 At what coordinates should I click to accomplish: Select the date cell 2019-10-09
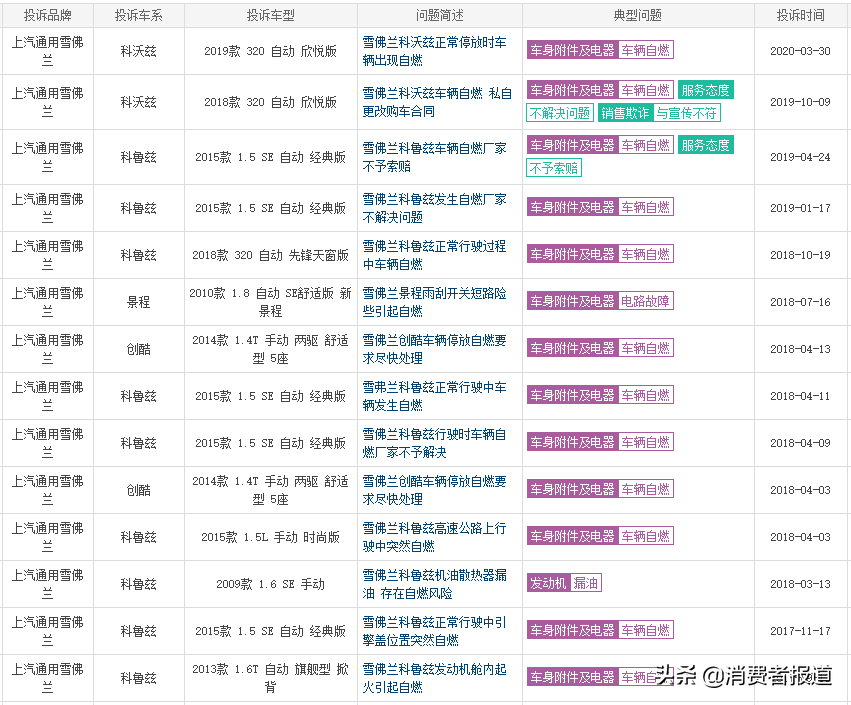click(x=801, y=103)
